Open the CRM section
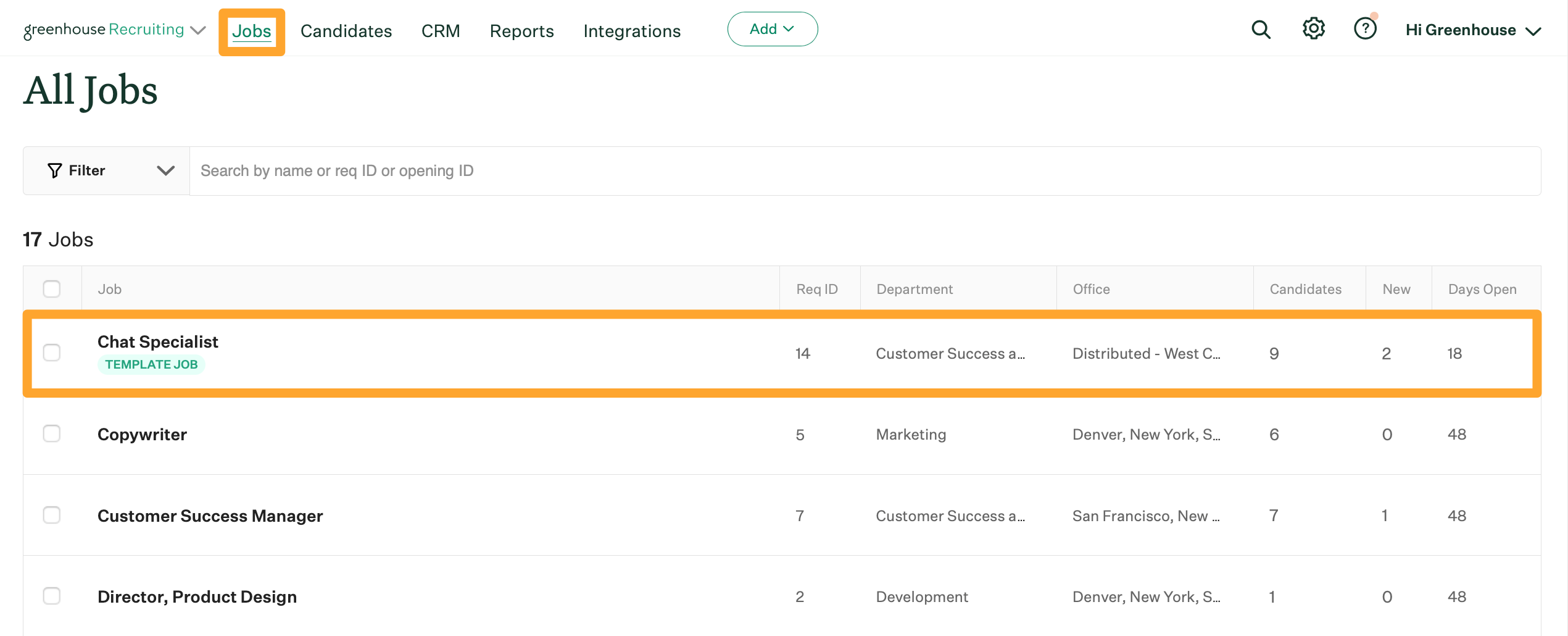The height and width of the screenshot is (636, 1568). point(441,31)
